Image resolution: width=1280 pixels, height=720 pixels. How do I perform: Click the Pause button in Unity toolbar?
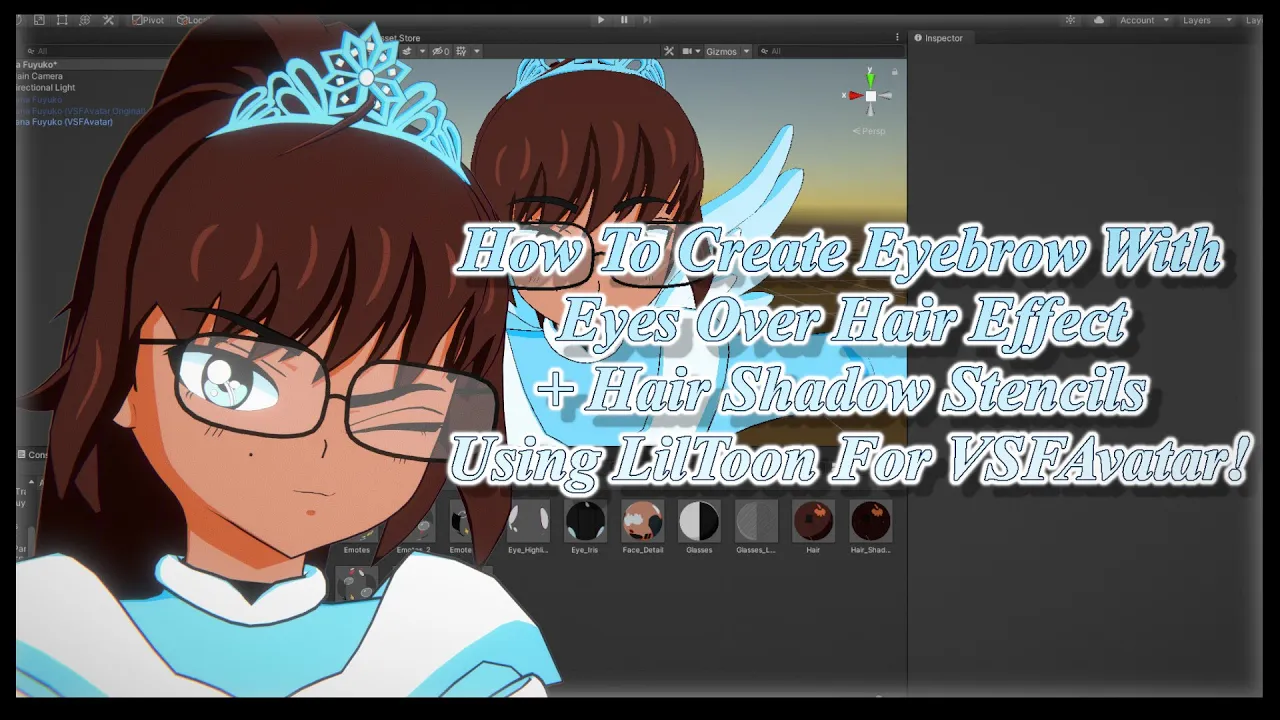click(x=624, y=20)
